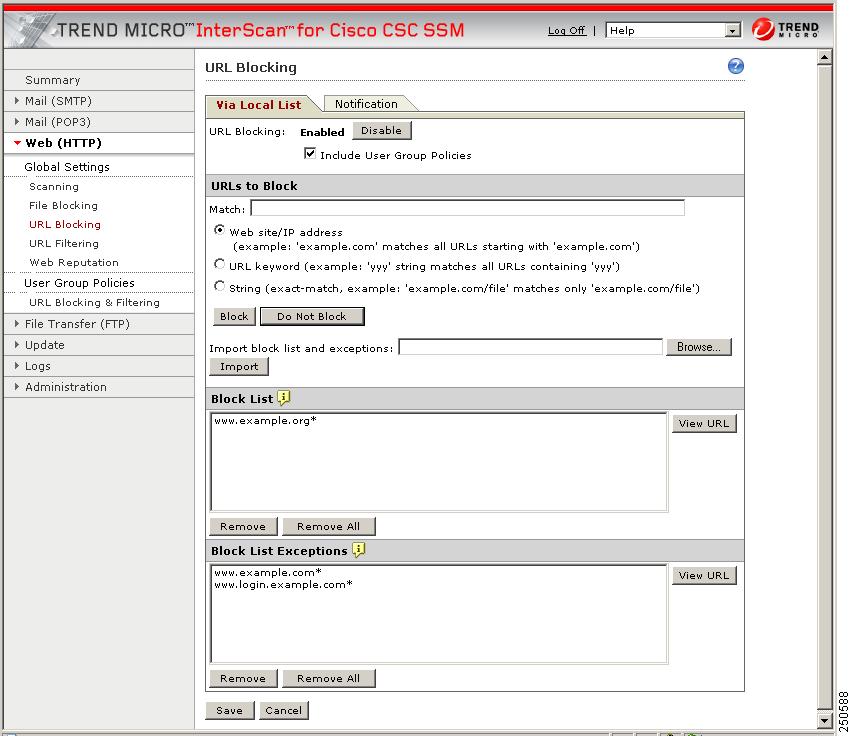Click the scrollbar down arrow
The width and height of the screenshot is (851, 736).
[x=824, y=721]
